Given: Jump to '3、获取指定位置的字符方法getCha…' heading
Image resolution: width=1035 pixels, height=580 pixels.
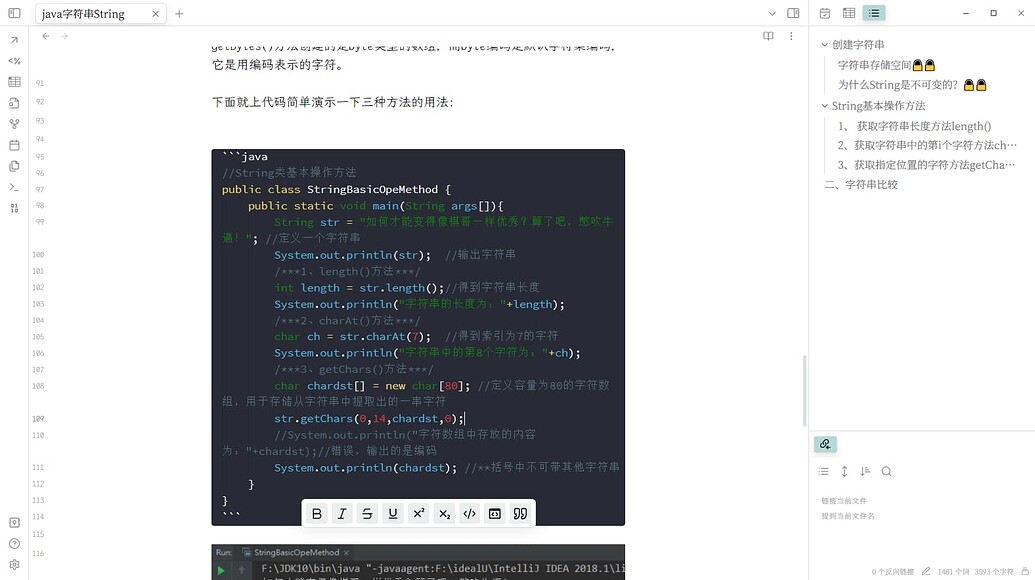Looking at the screenshot, I should 926,165.
